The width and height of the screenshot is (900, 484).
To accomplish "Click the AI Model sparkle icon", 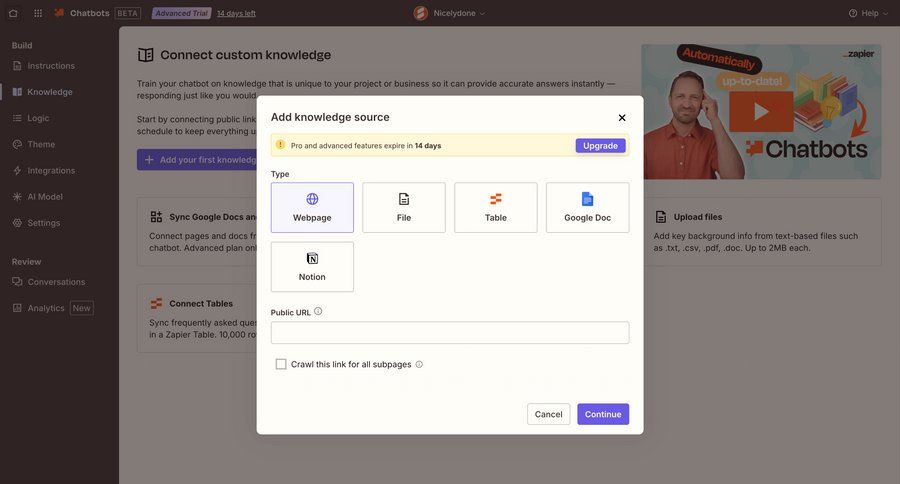I will tap(17, 196).
